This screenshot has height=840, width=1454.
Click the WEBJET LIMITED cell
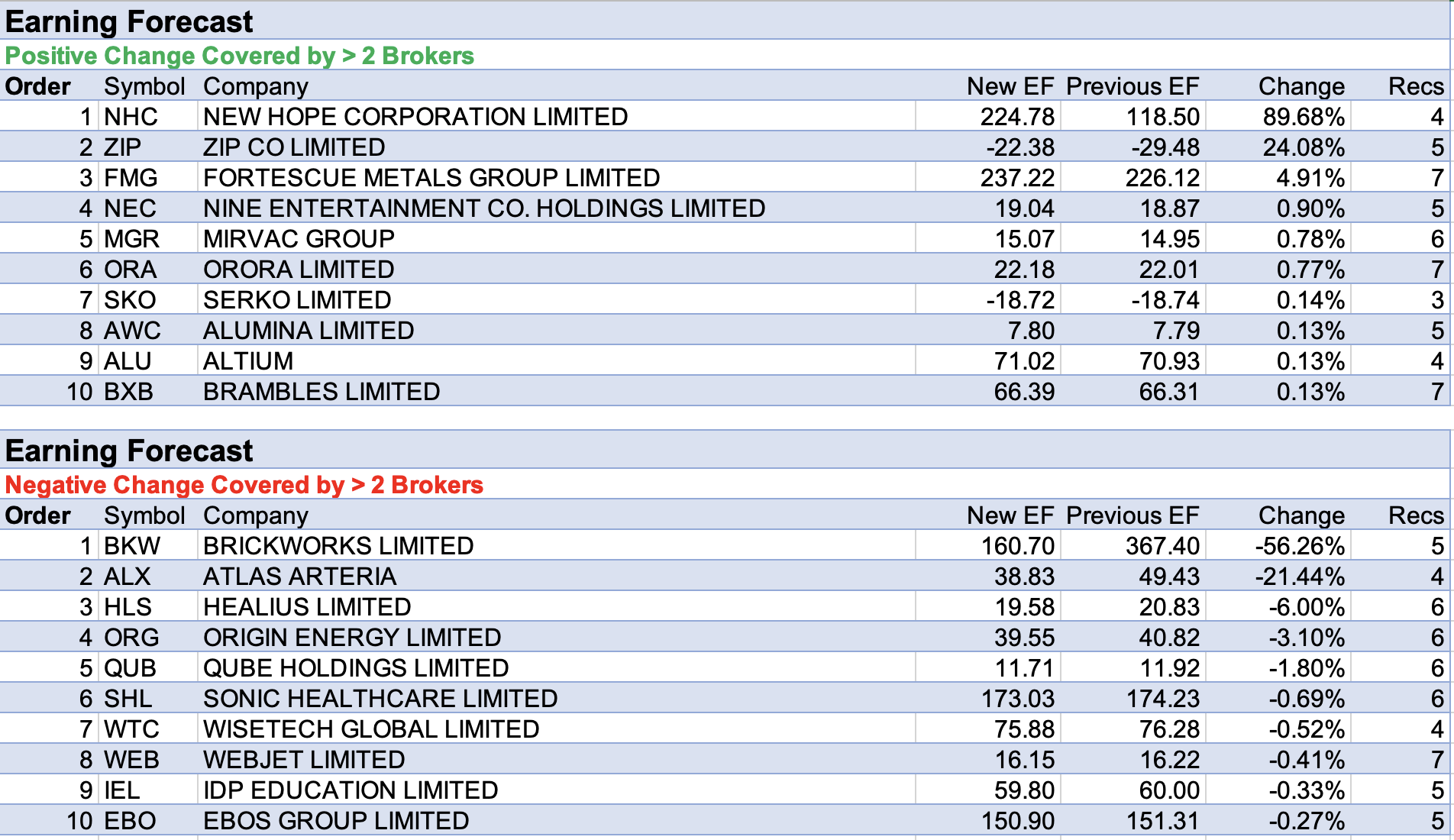tap(304, 760)
